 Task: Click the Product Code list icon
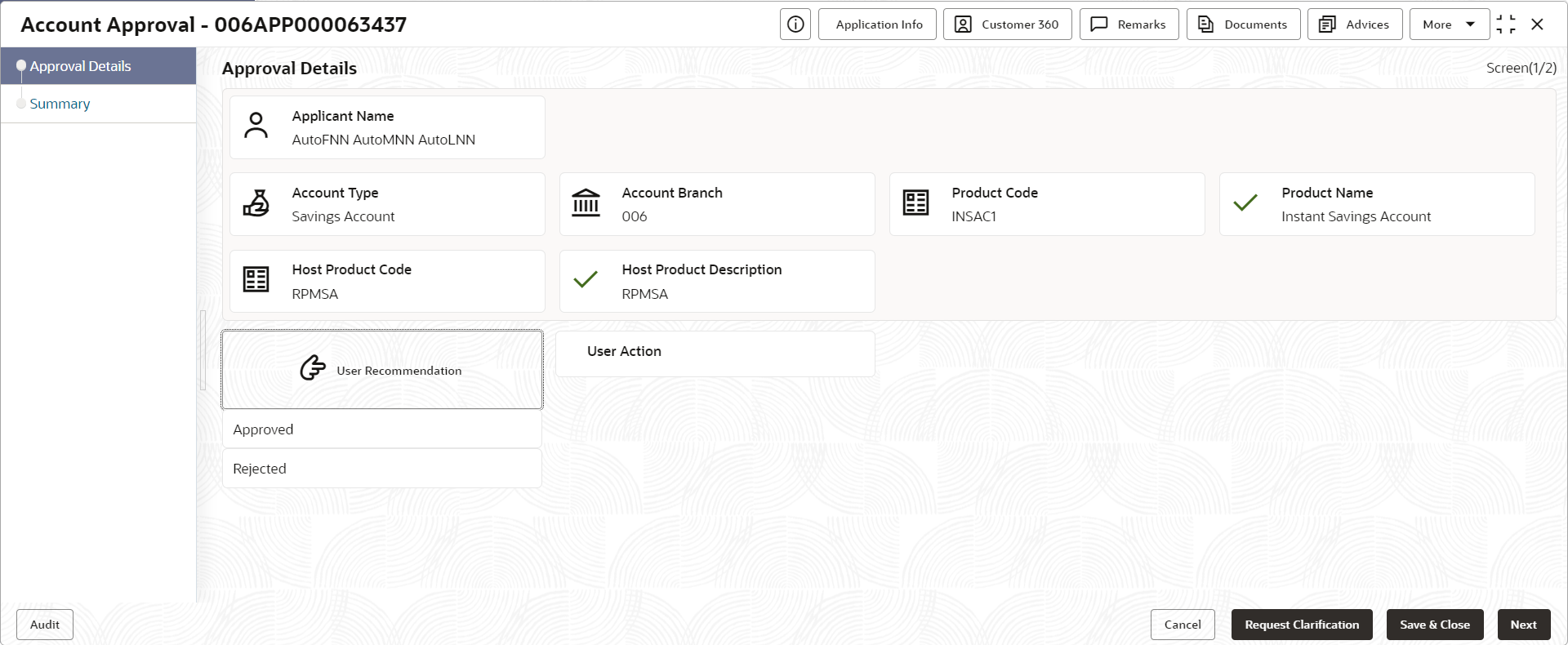click(x=916, y=203)
